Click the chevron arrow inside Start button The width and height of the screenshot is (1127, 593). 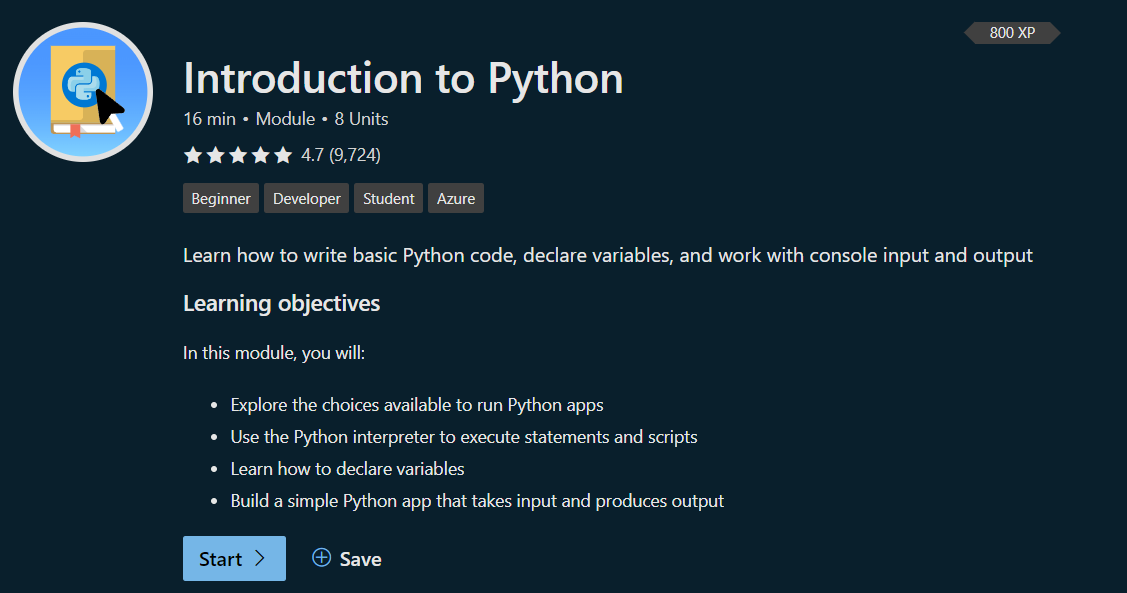tap(260, 558)
